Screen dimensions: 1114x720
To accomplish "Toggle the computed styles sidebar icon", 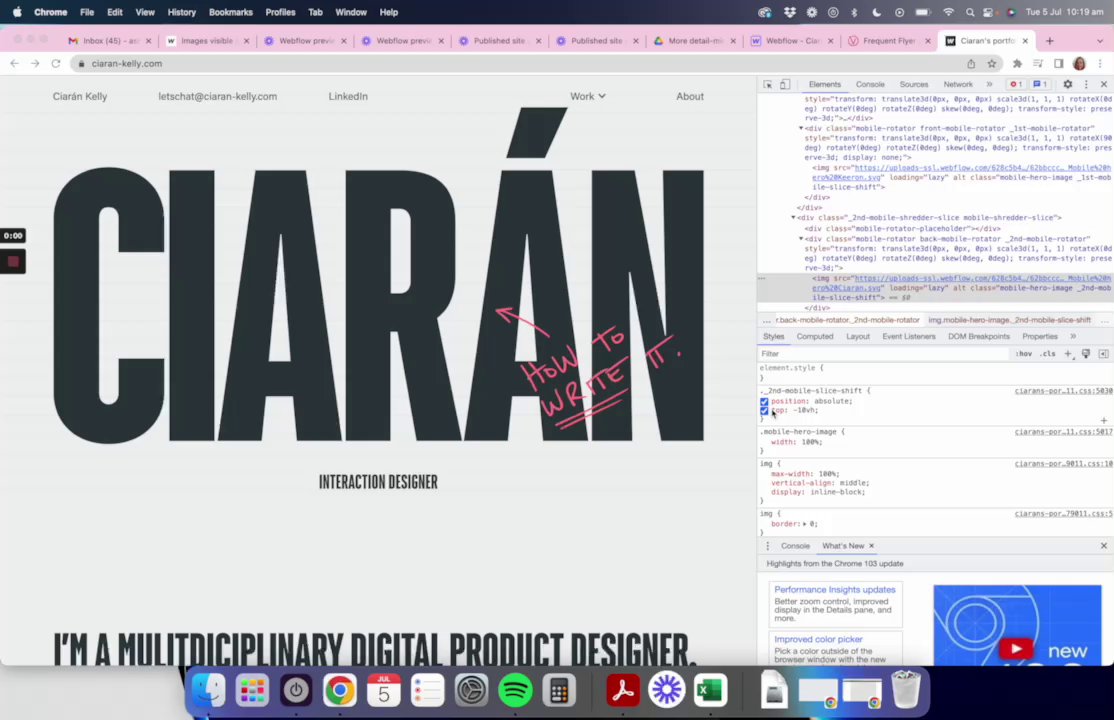I will click(1103, 354).
